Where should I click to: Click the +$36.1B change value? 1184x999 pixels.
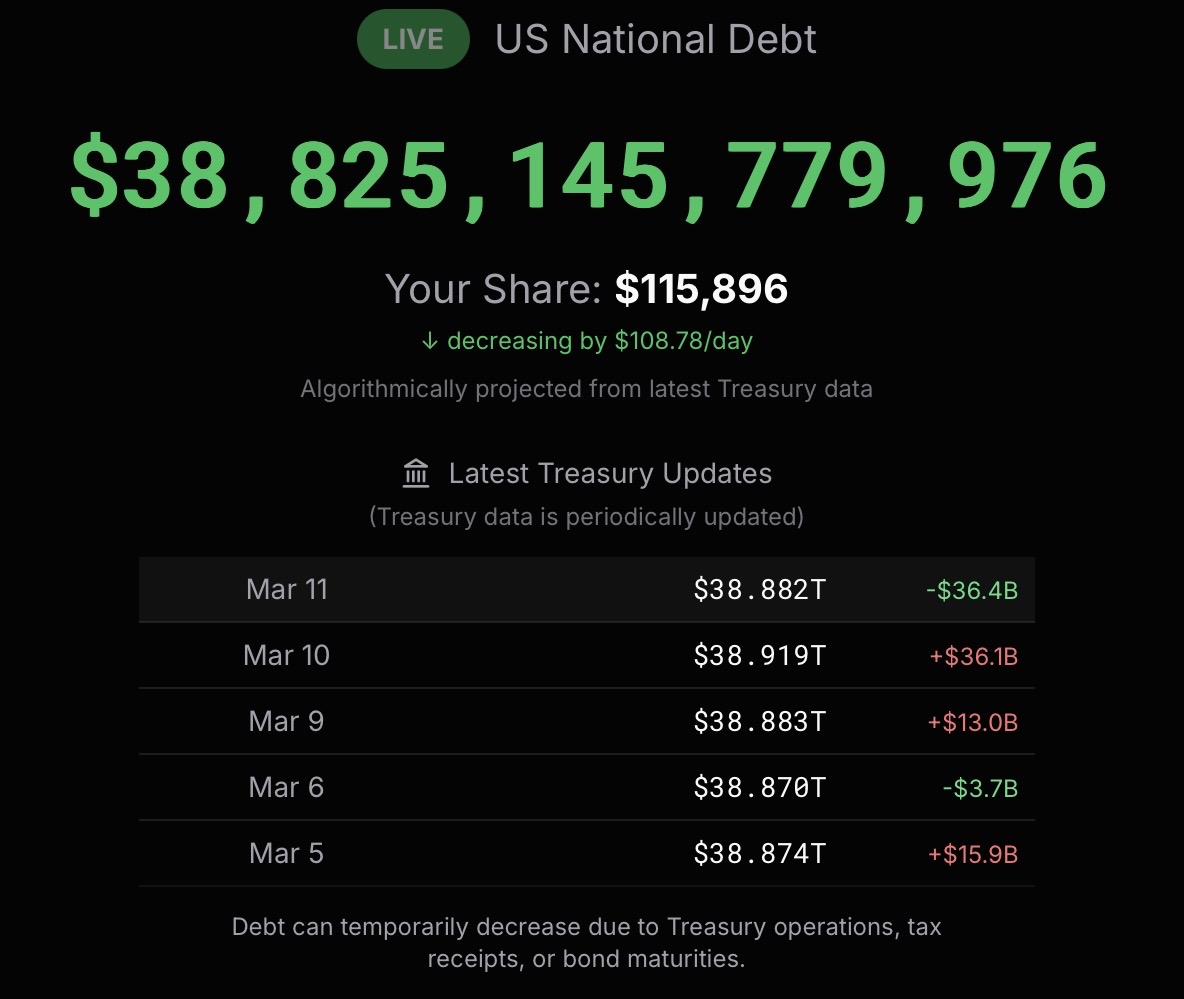click(973, 657)
